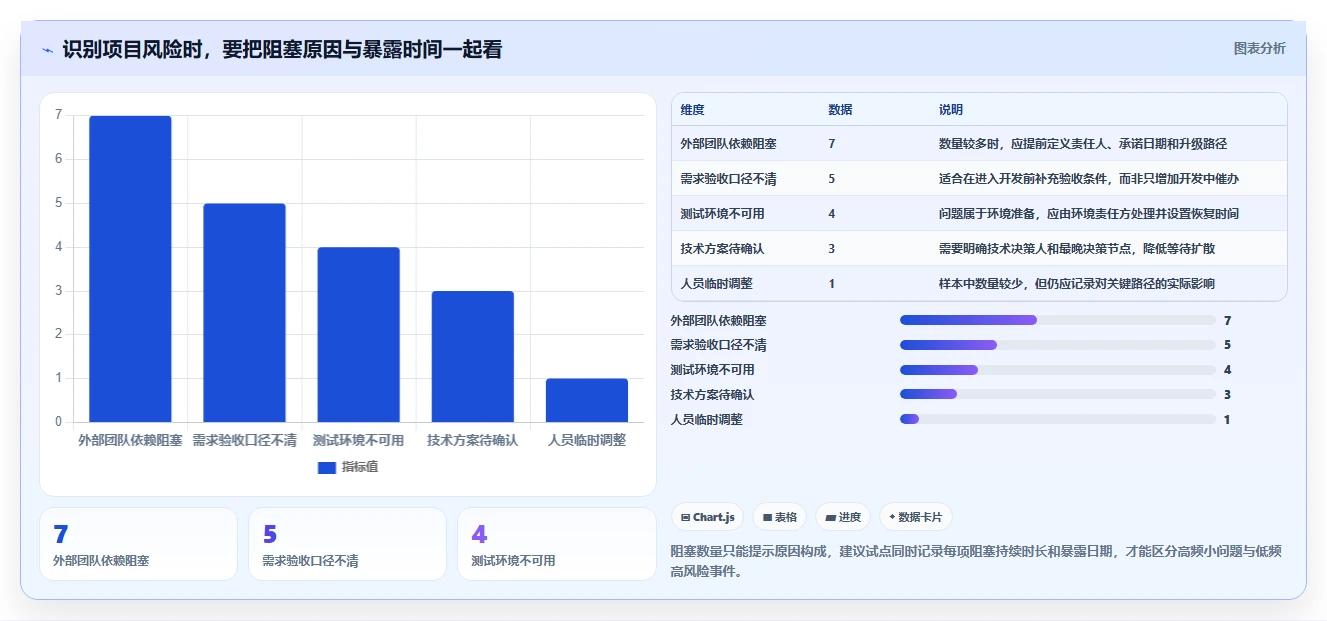1327x621 pixels.
Task: Click the value 3 in the table's 数据 column
Action: pyautogui.click(x=832, y=249)
